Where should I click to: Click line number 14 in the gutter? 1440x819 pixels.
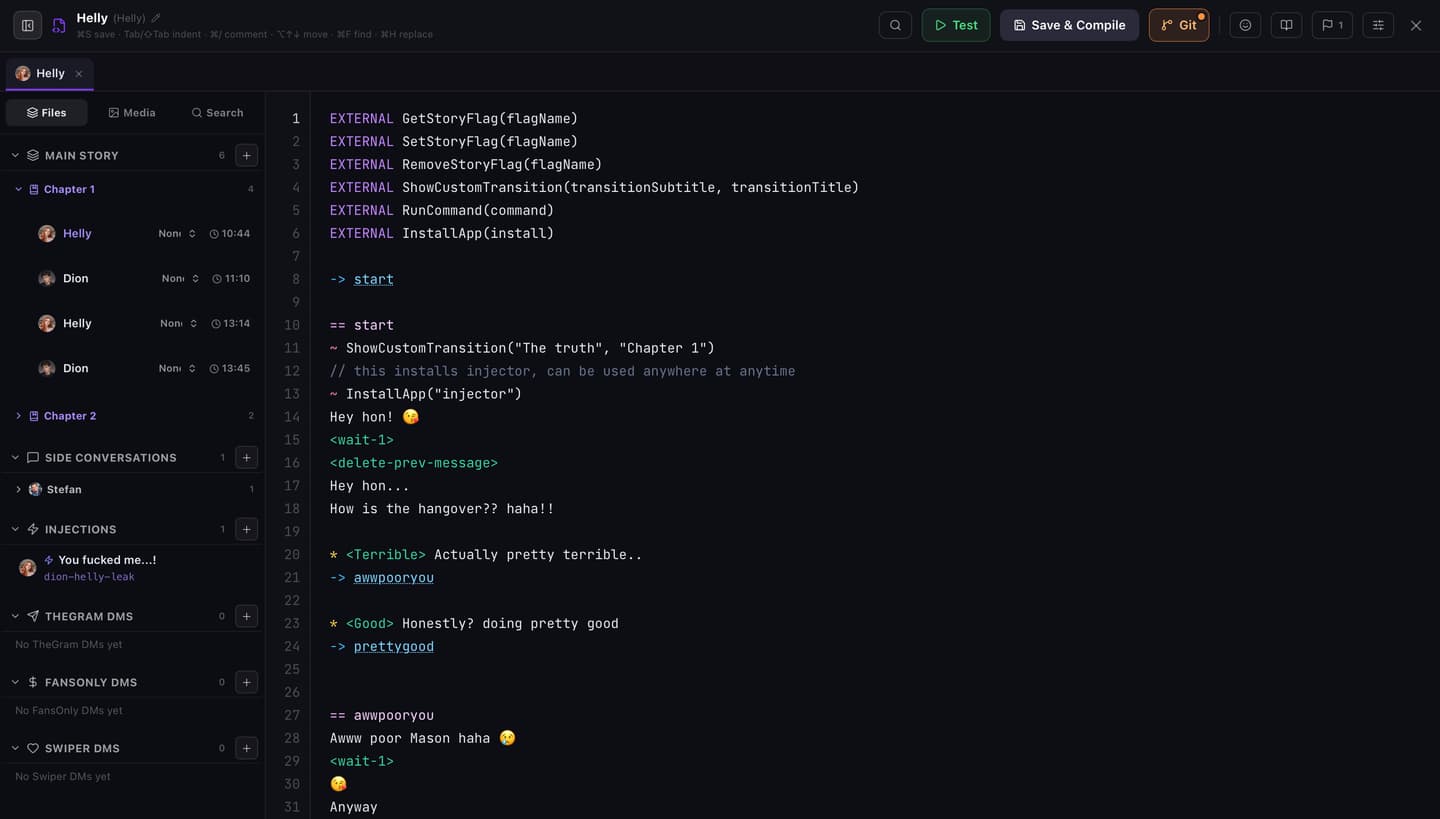[x=291, y=417]
